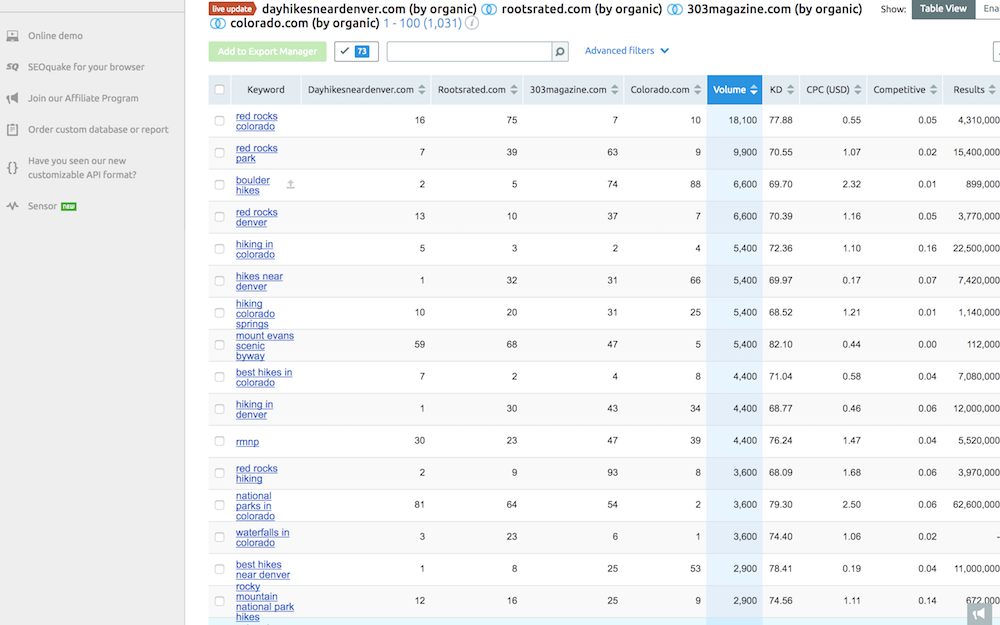The height and width of the screenshot is (625, 1000).
Task: Click the info icon next to 1,031
Action: pos(471,24)
